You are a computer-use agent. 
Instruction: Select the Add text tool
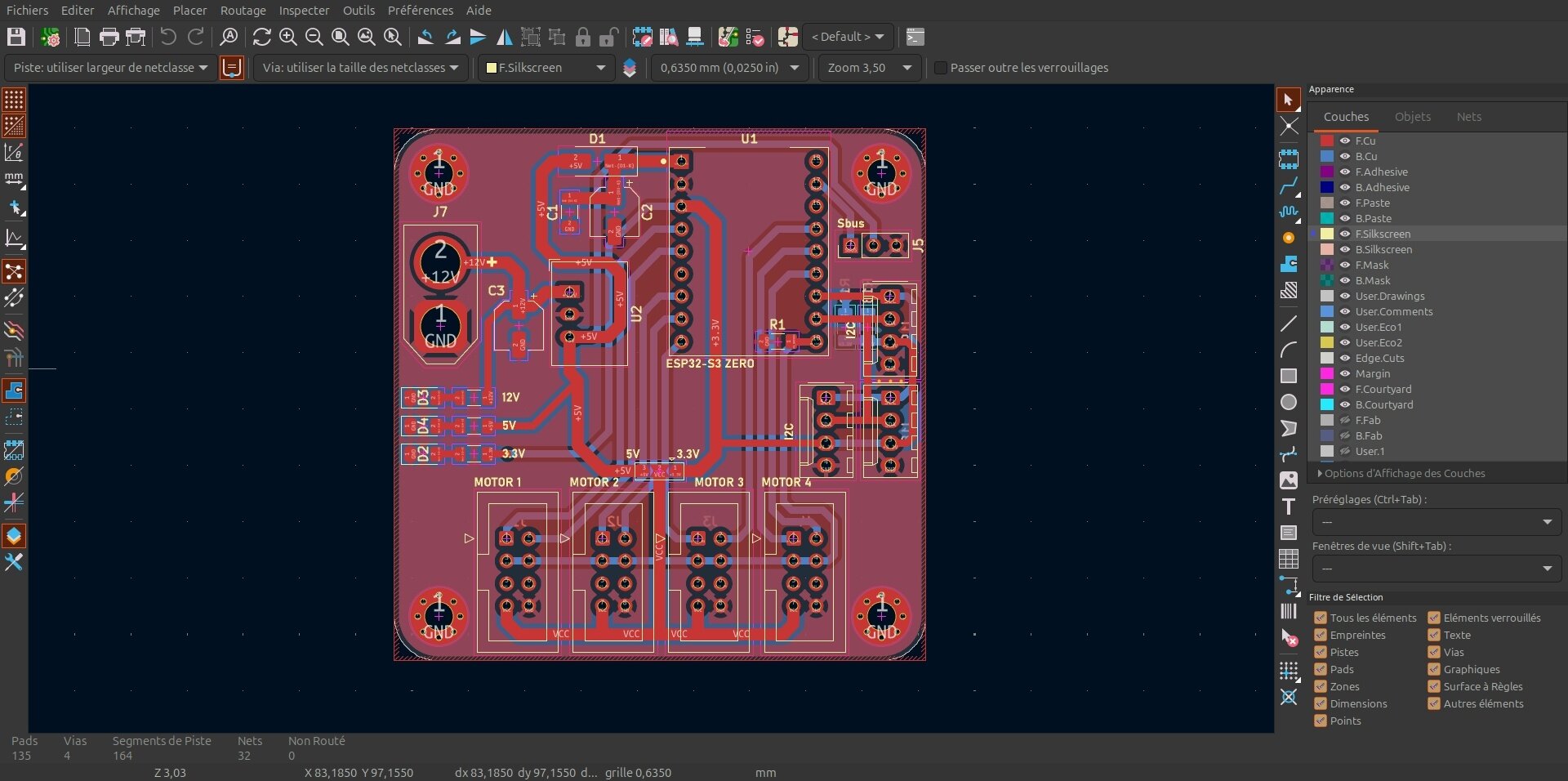click(1289, 507)
